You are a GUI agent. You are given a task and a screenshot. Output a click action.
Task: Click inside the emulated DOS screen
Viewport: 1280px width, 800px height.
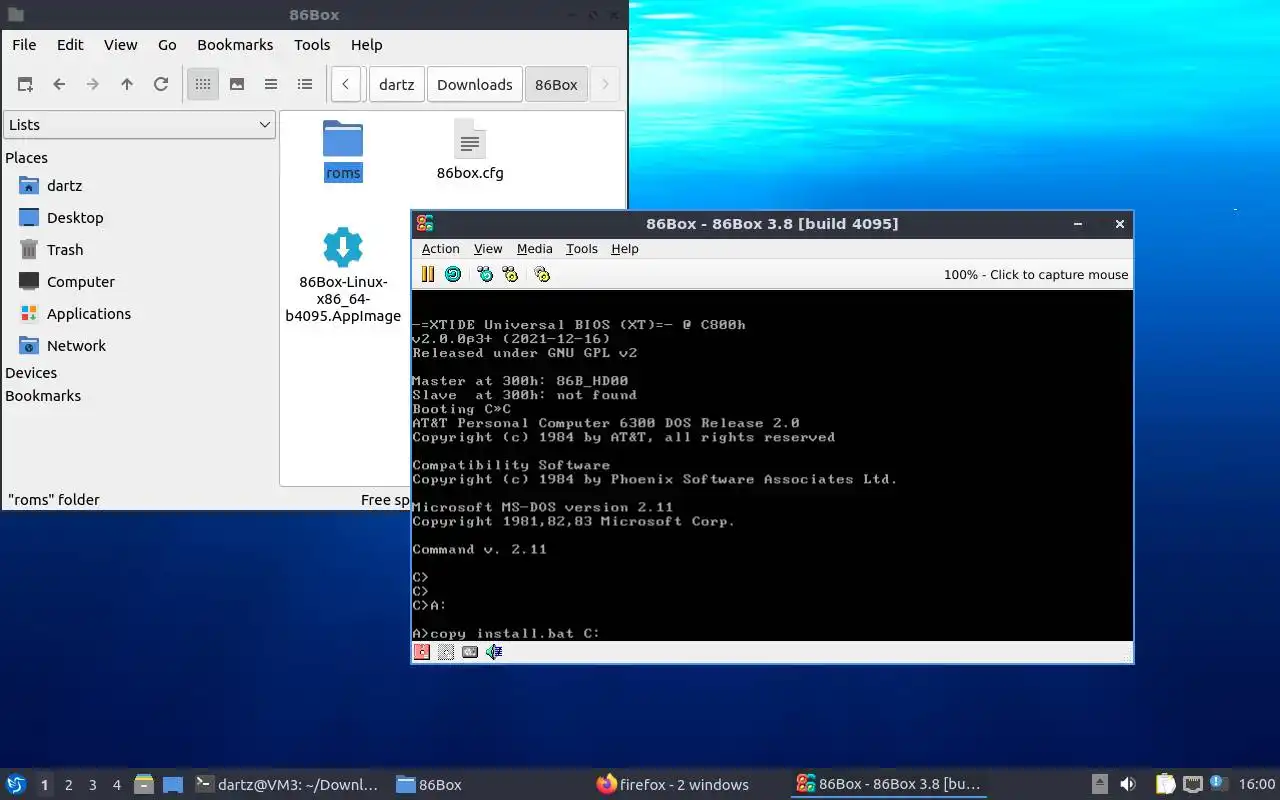[772, 465]
